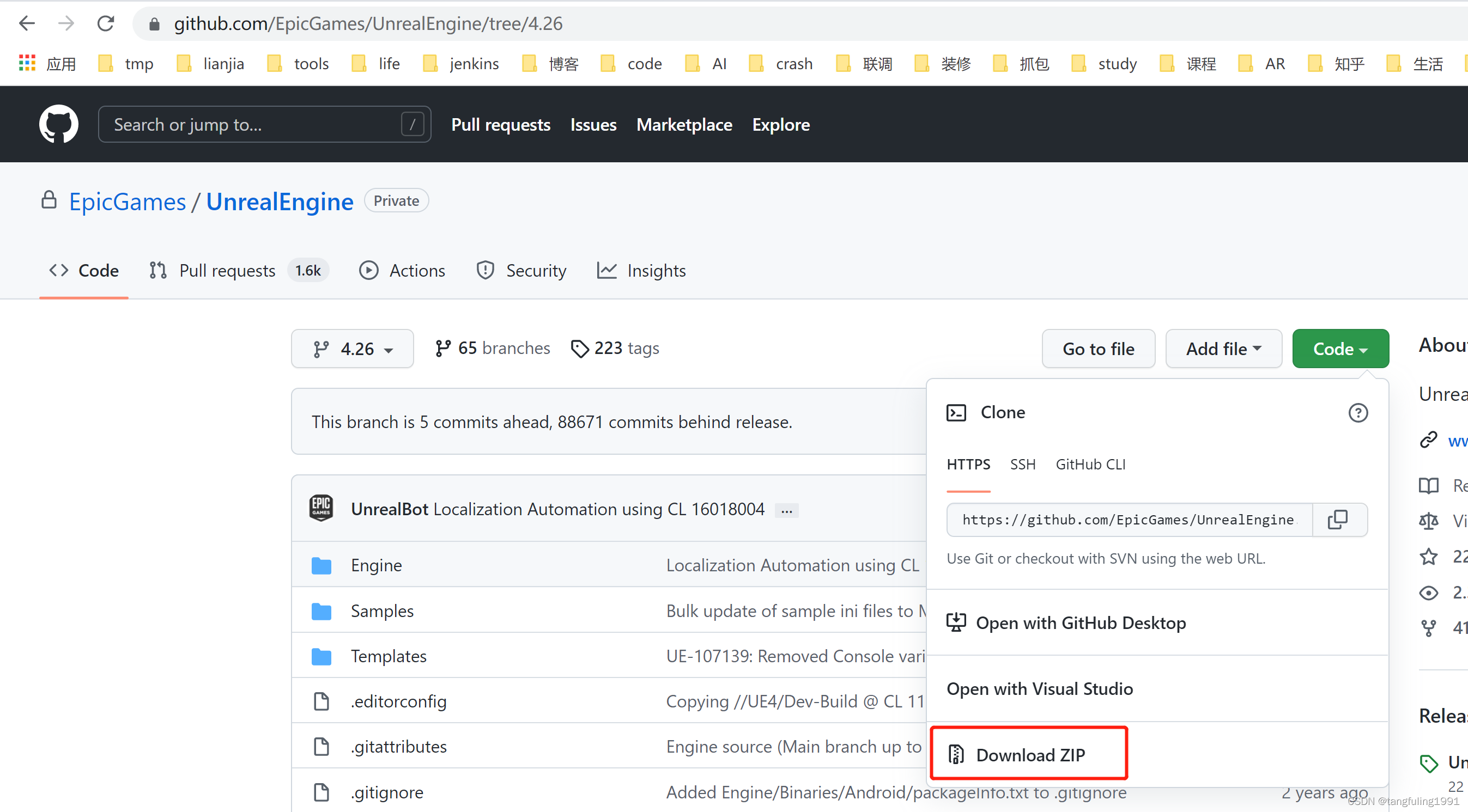
Task: Open the Add file dropdown
Action: point(1223,349)
